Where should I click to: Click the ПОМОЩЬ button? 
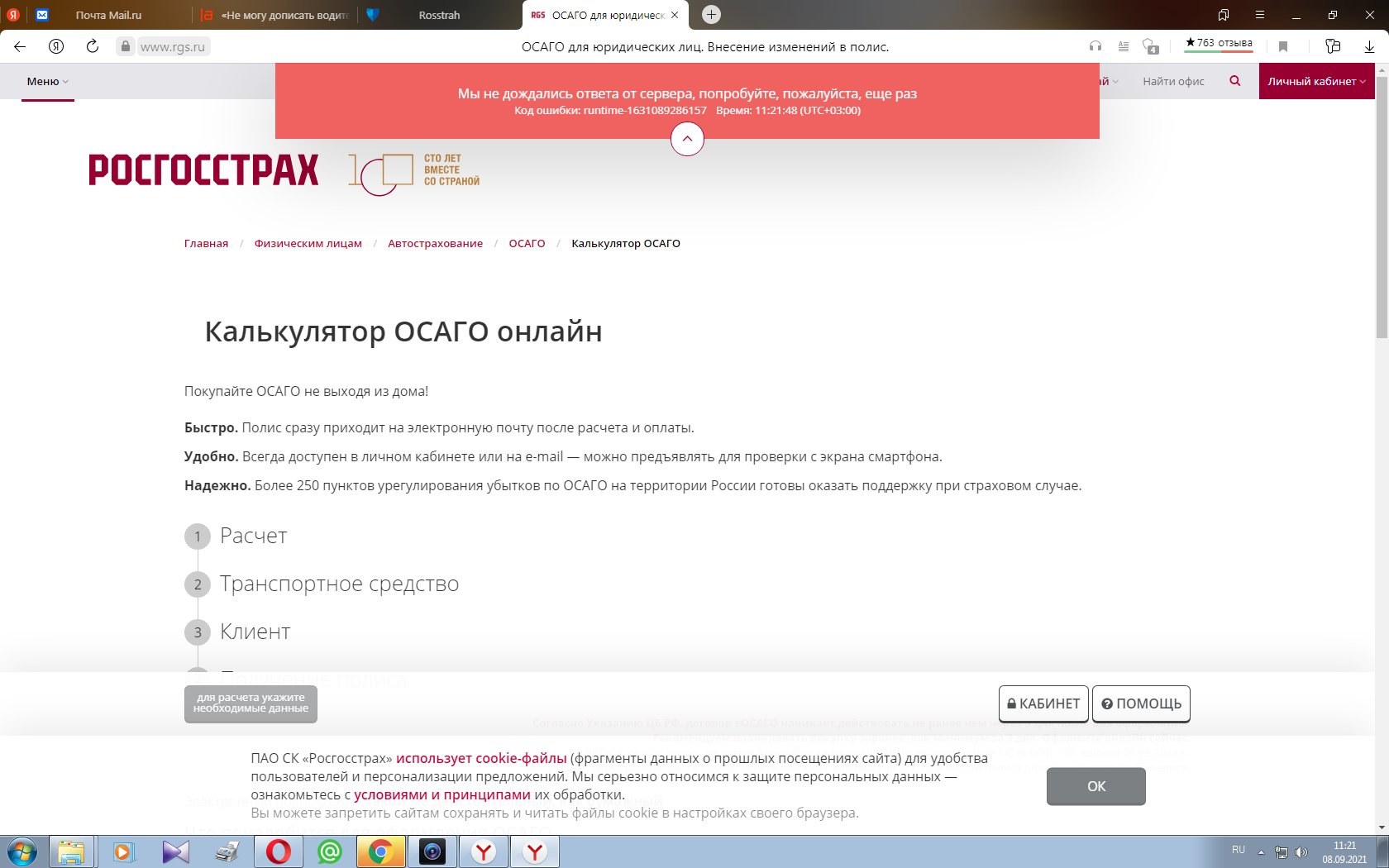[1141, 703]
